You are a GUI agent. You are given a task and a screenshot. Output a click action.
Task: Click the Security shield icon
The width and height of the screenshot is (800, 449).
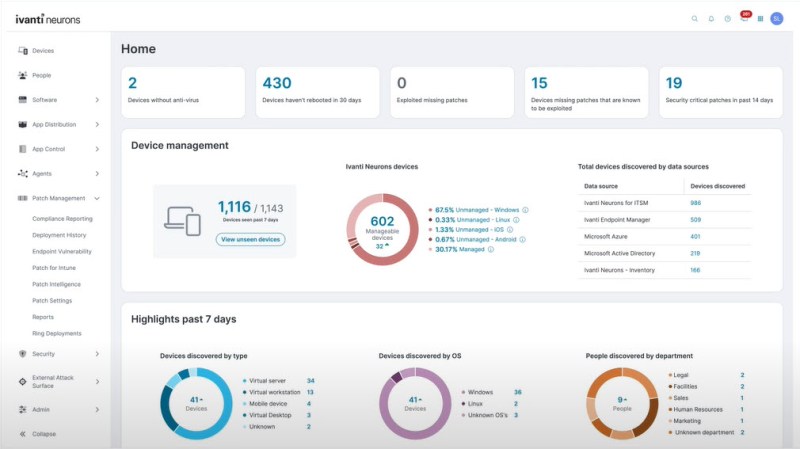coord(22,354)
